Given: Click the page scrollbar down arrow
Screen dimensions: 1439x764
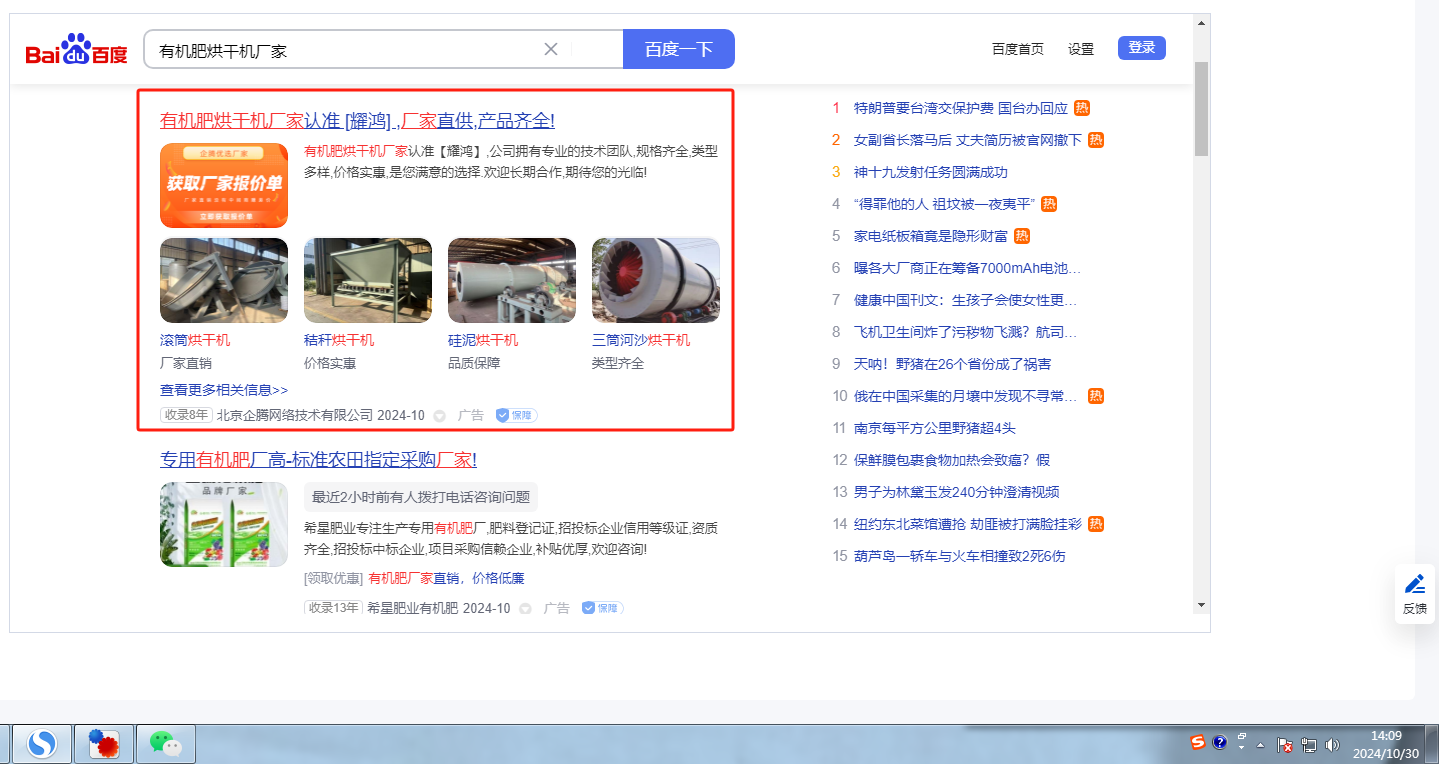Looking at the screenshot, I should coord(1202,605).
